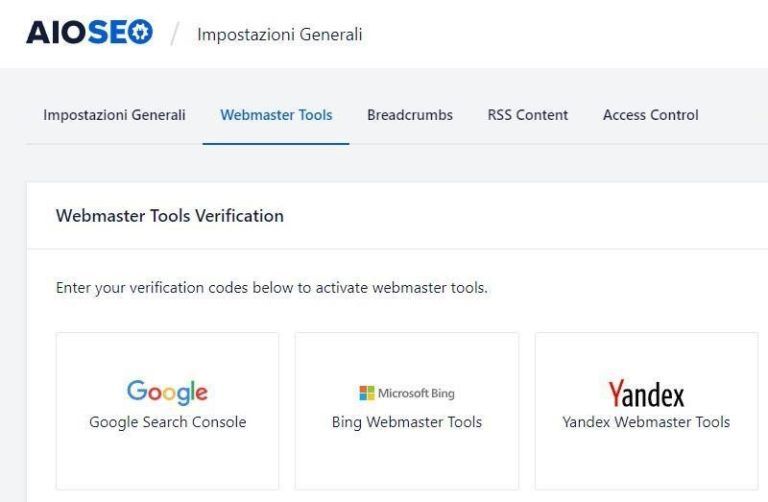Select the Webmaster Tools tab

[276, 115]
